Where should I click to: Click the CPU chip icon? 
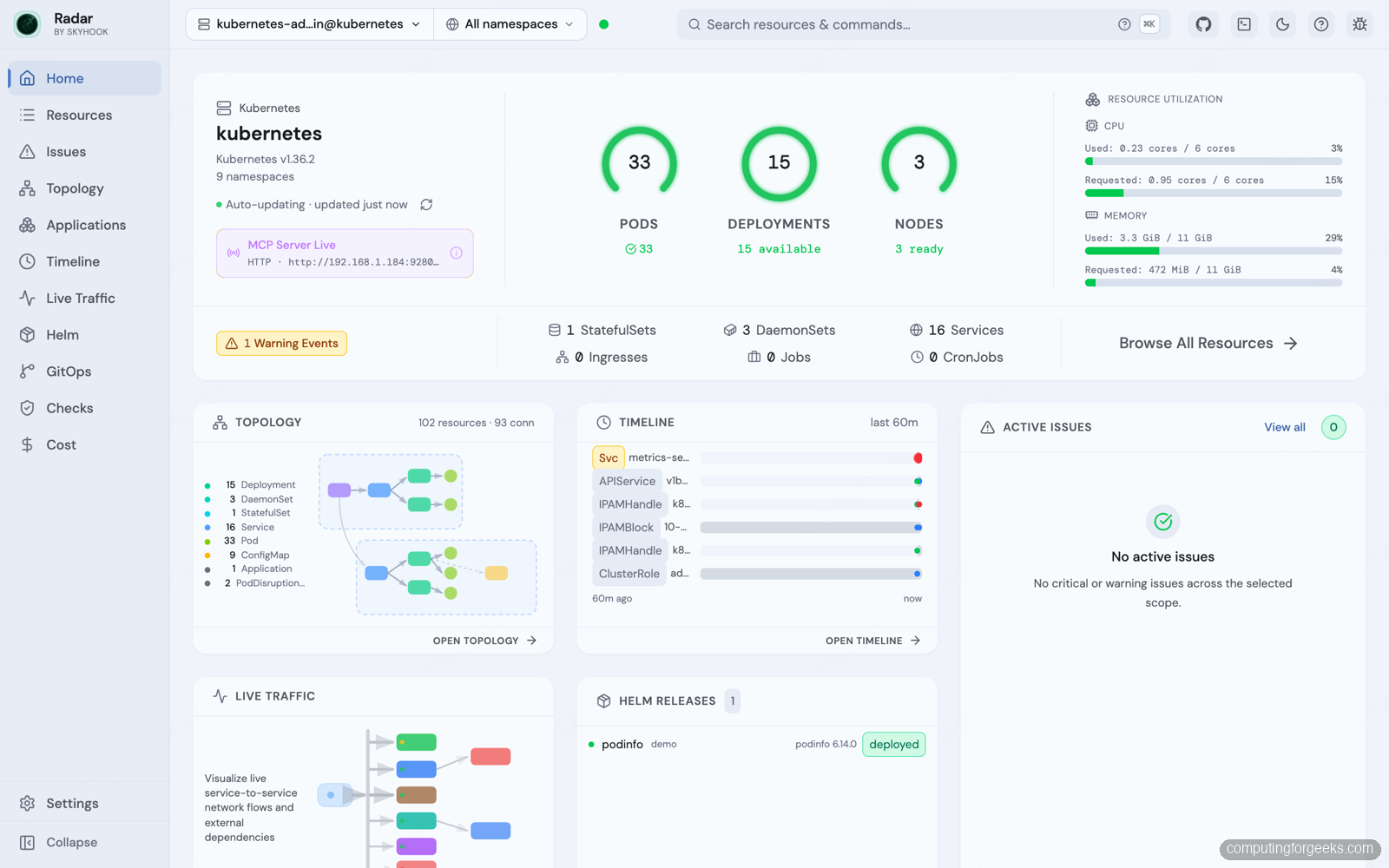1091,126
